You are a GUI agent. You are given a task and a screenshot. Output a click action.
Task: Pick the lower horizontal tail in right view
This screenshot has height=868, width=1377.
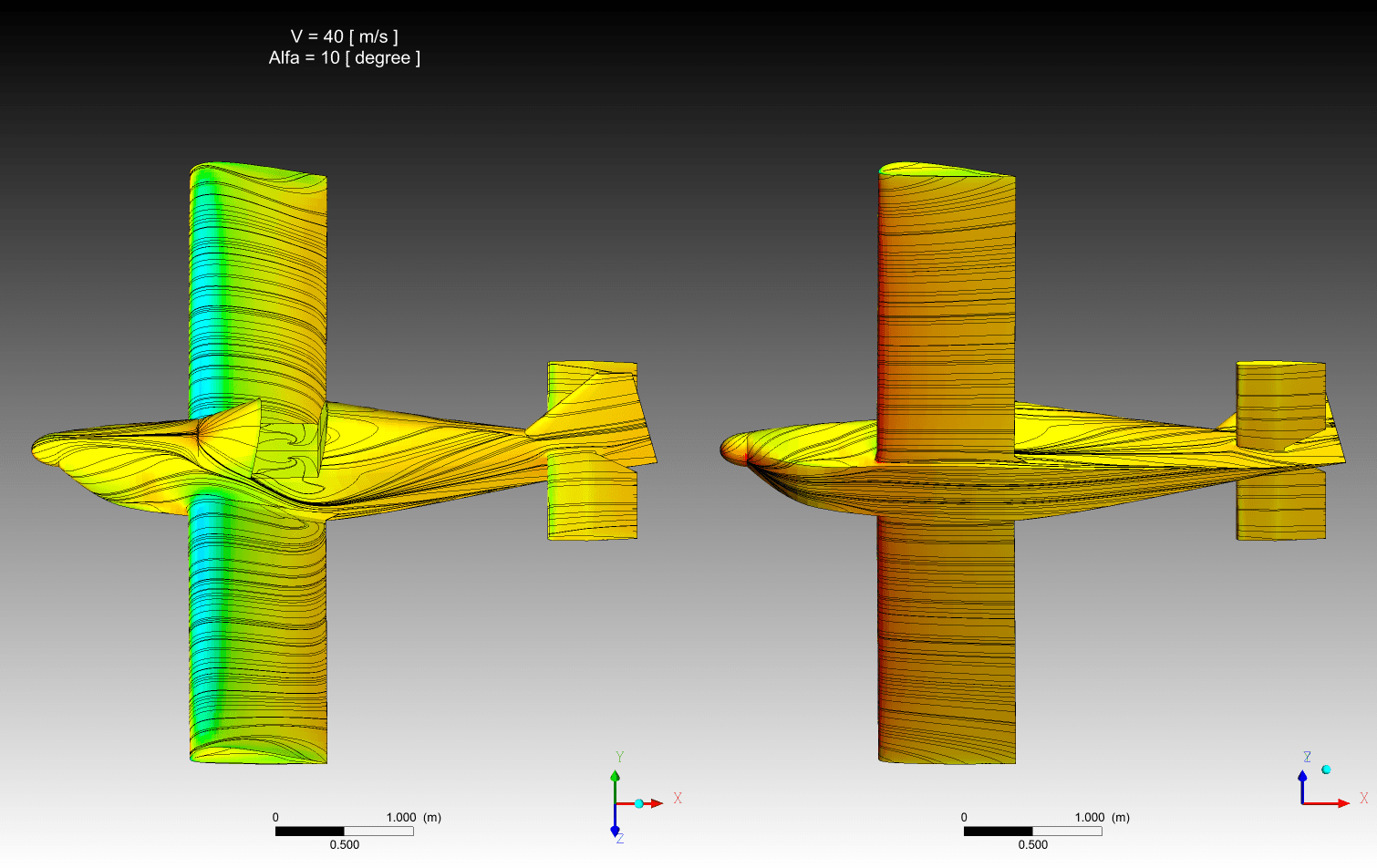[1280, 506]
